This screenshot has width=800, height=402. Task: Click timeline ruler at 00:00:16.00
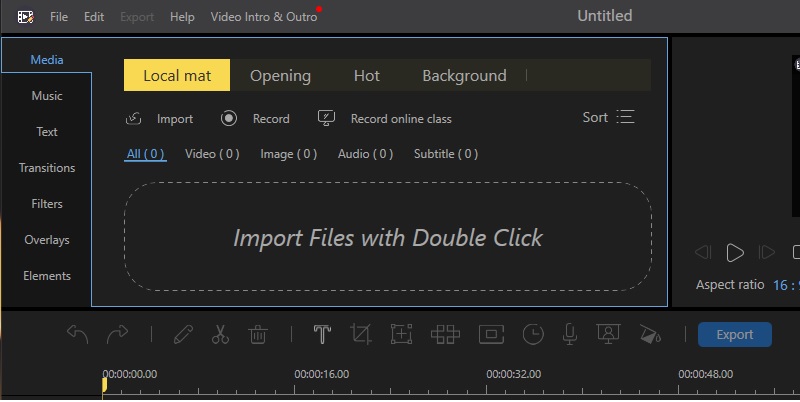[321, 374]
